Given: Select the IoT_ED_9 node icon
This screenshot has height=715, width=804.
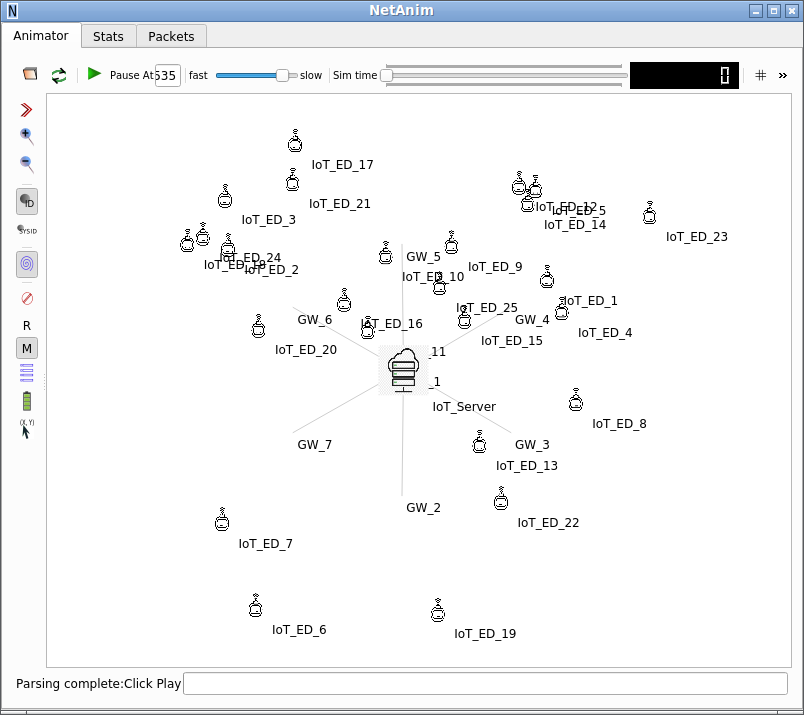Looking at the screenshot, I should click(451, 242).
